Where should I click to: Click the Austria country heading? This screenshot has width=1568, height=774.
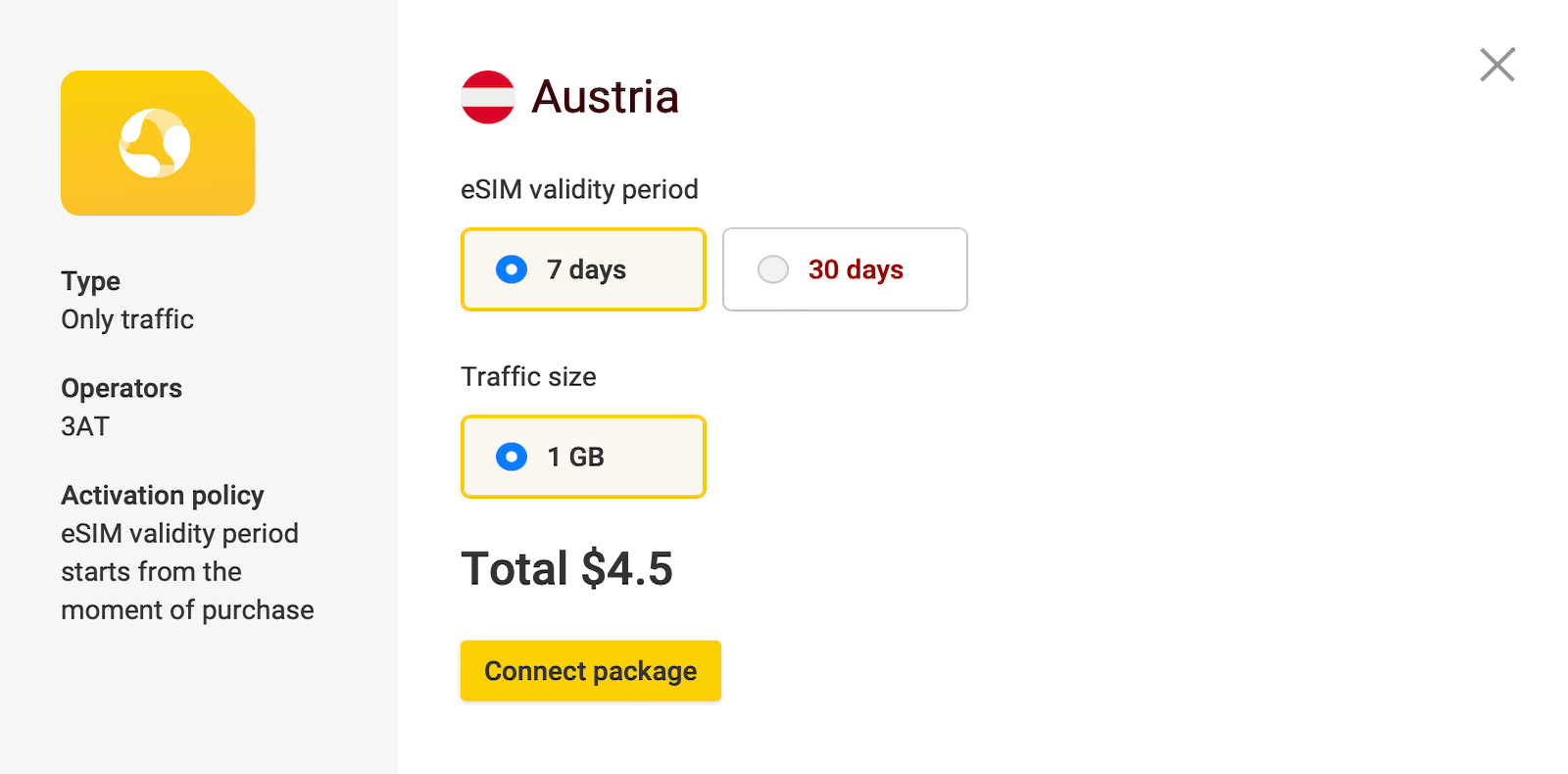point(605,97)
